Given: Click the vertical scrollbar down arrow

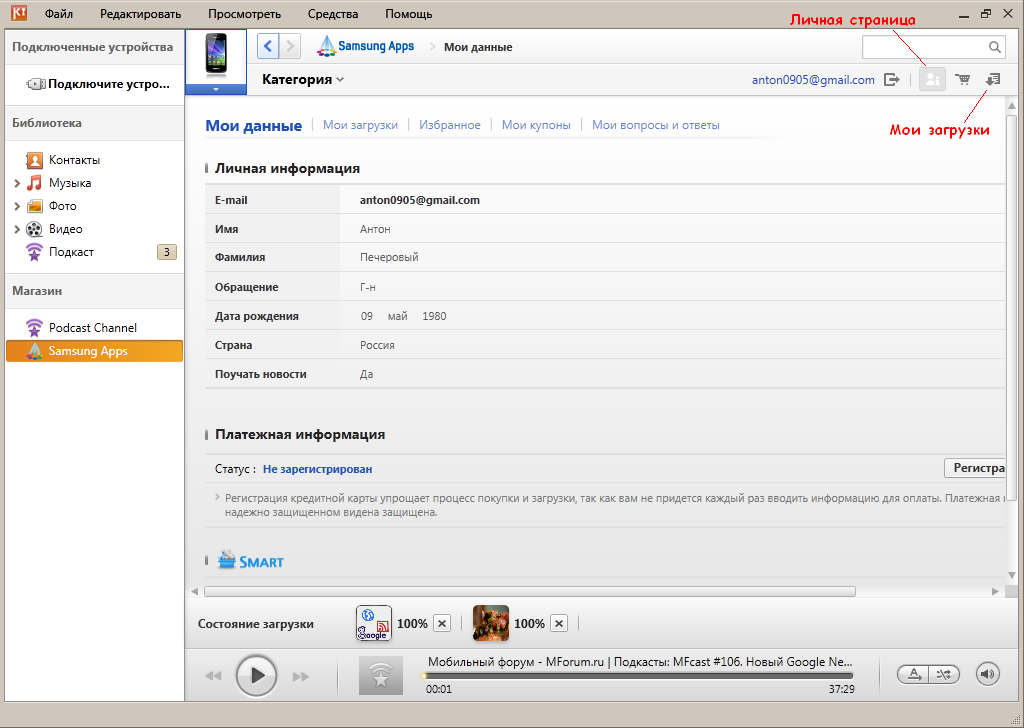Looking at the screenshot, I should pyautogui.click(x=1012, y=575).
